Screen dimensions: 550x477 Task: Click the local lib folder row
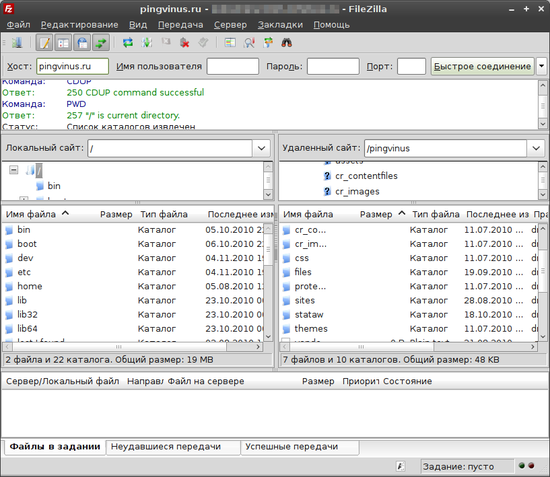(x=133, y=301)
